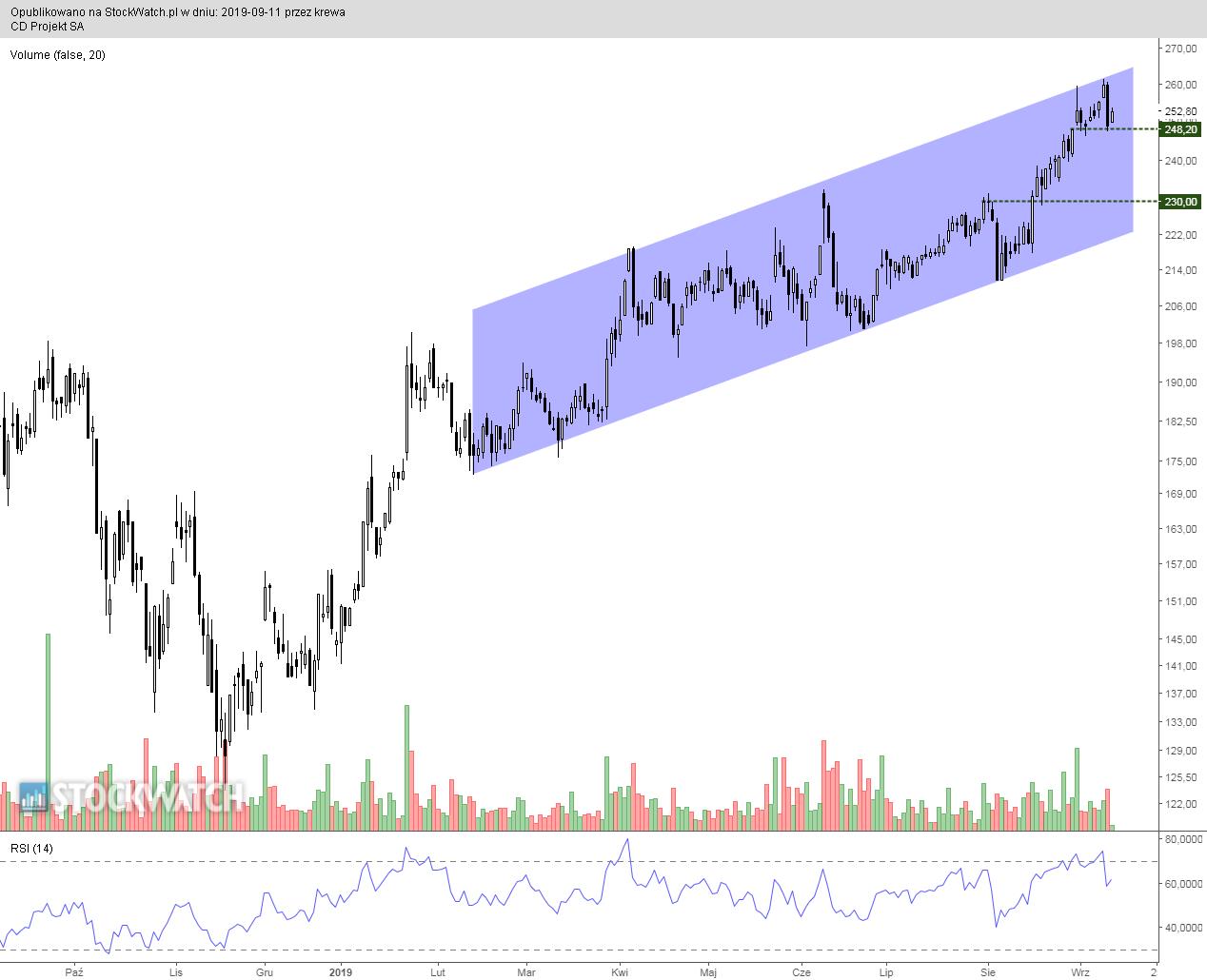Click the 2019 year label on time axis
The height and width of the screenshot is (980, 1207).
tap(340, 971)
